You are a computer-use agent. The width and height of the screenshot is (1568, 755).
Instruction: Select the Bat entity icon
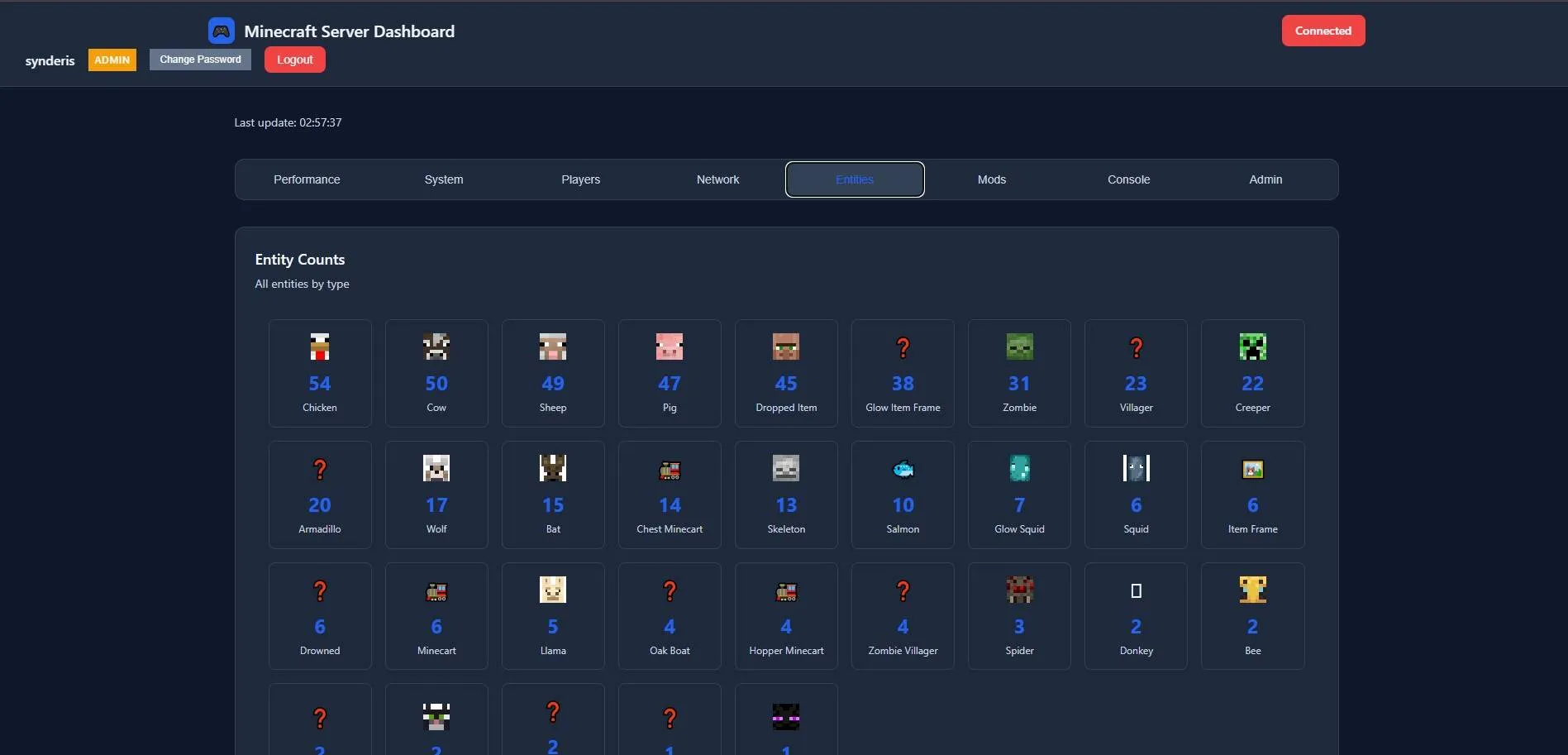coord(553,468)
